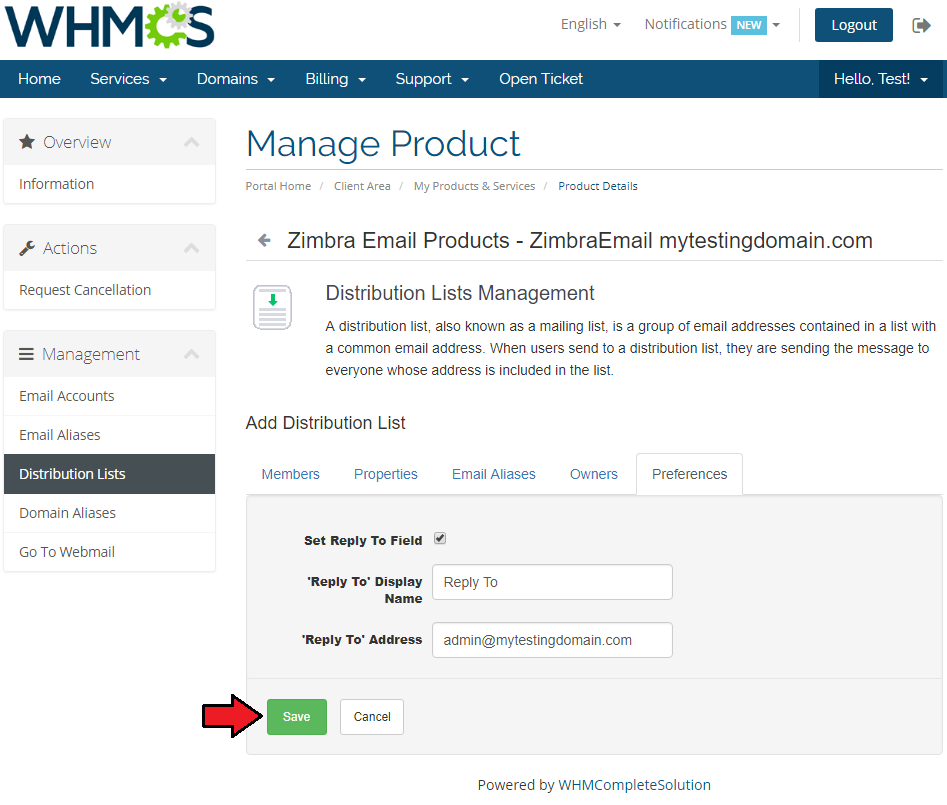The width and height of the screenshot is (947, 805).
Task: Click the back arrow next to Zimbra Email Products
Action: pos(264,240)
